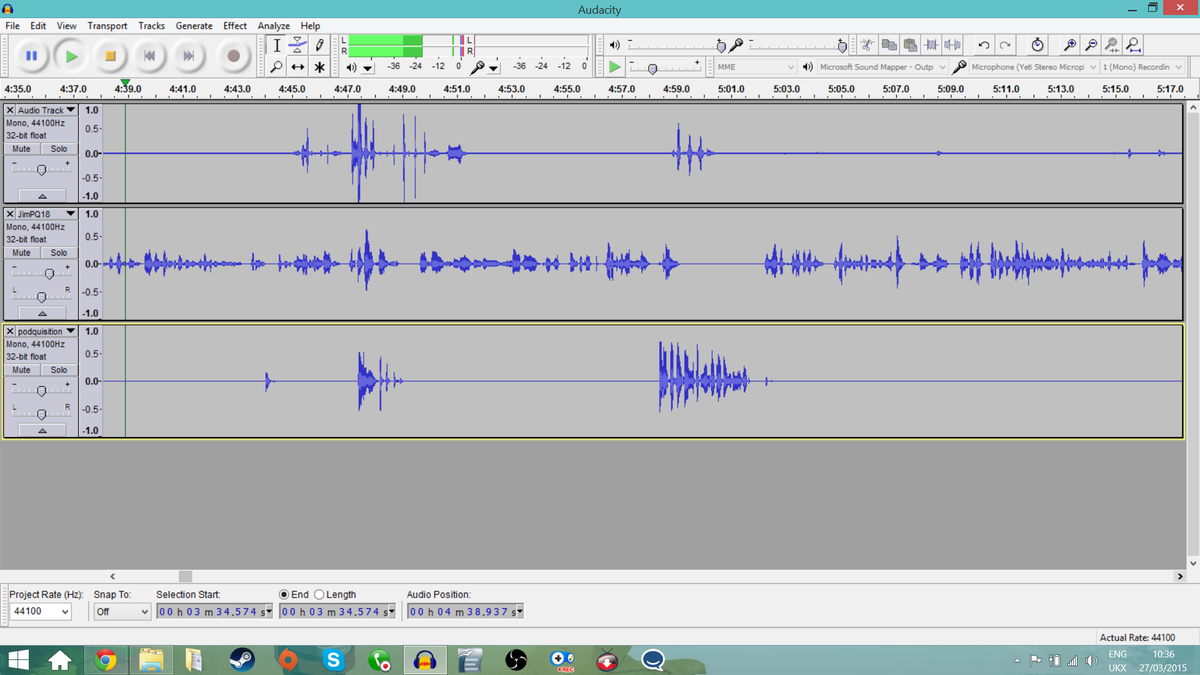Select the Selection (I-beam) tool
The height and width of the screenshot is (675, 1200).
277,45
